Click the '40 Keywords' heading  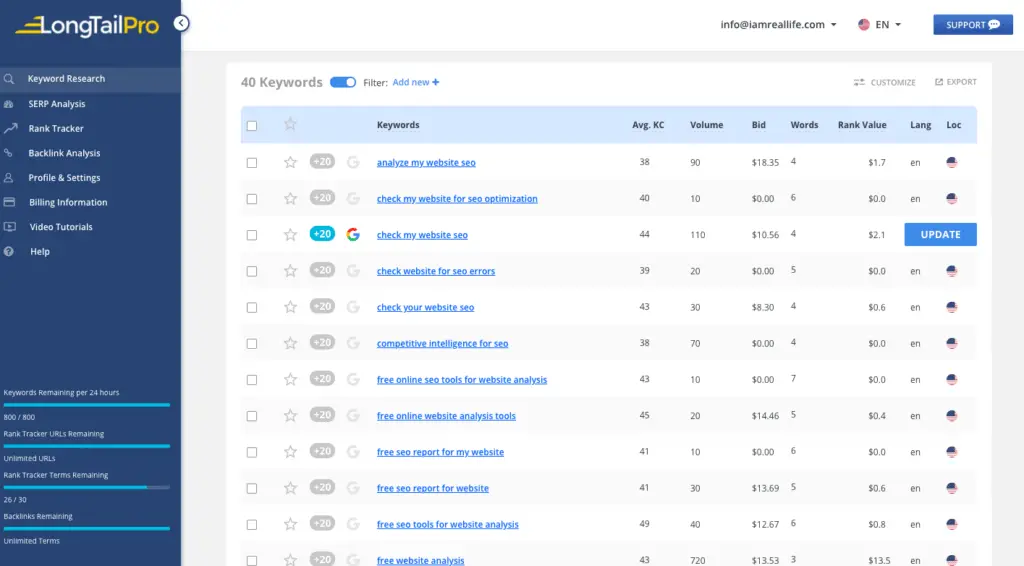[x=281, y=82]
